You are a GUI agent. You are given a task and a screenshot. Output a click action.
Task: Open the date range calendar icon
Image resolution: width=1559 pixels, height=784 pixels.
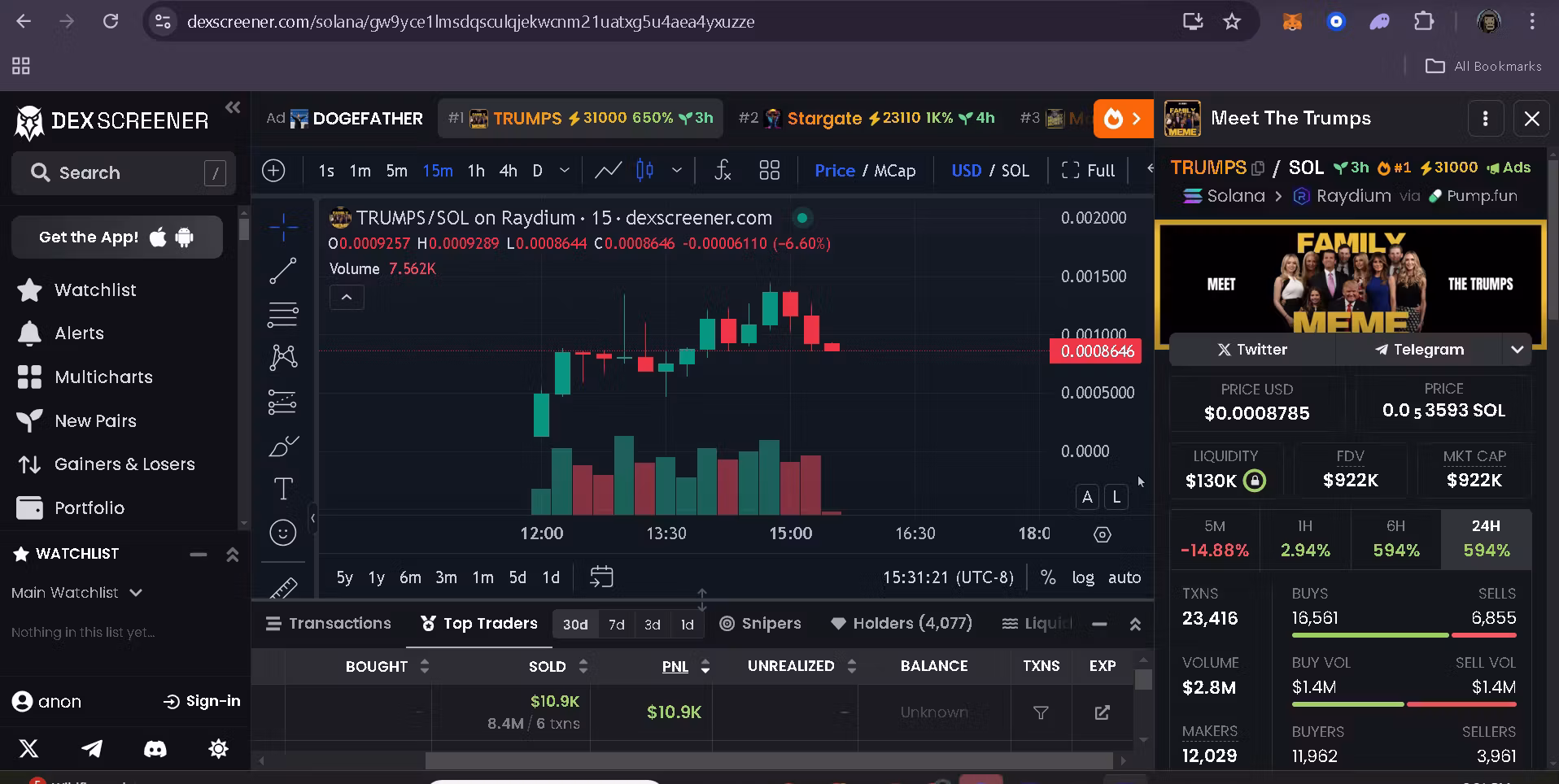pos(601,577)
